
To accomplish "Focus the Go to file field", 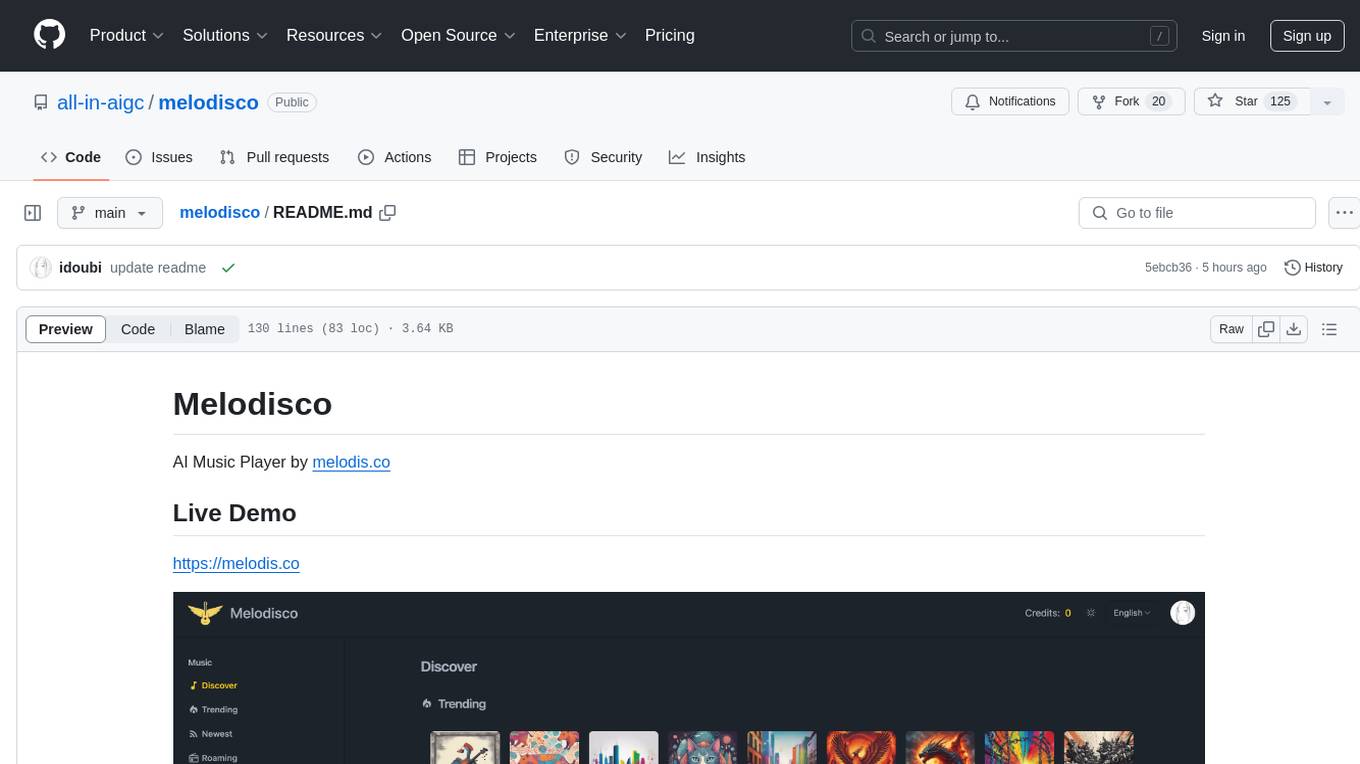I will point(1197,213).
